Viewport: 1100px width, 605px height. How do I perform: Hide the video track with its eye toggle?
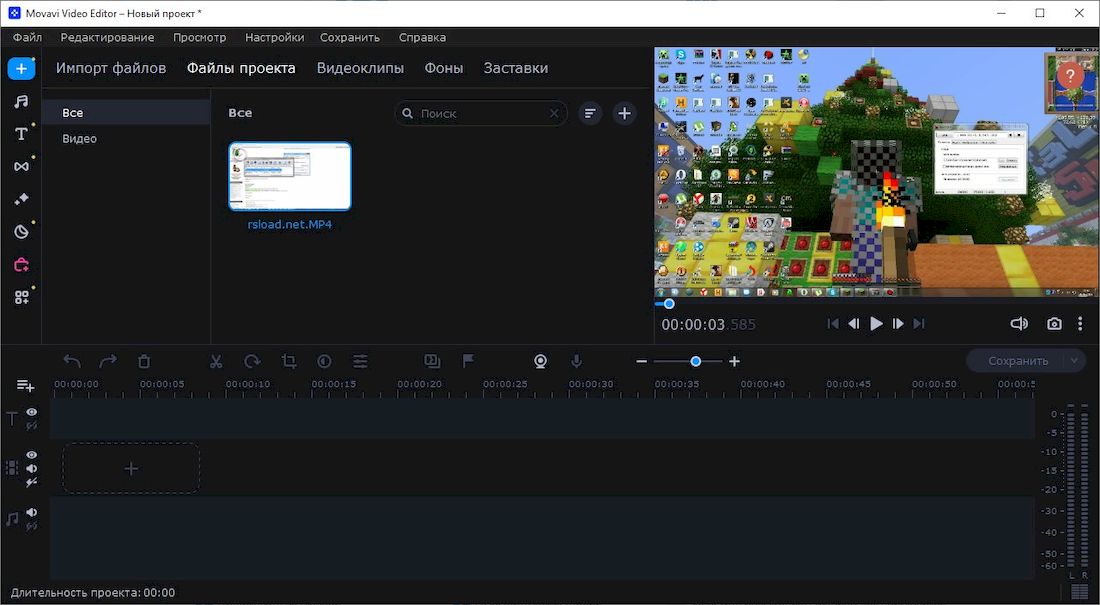point(30,453)
